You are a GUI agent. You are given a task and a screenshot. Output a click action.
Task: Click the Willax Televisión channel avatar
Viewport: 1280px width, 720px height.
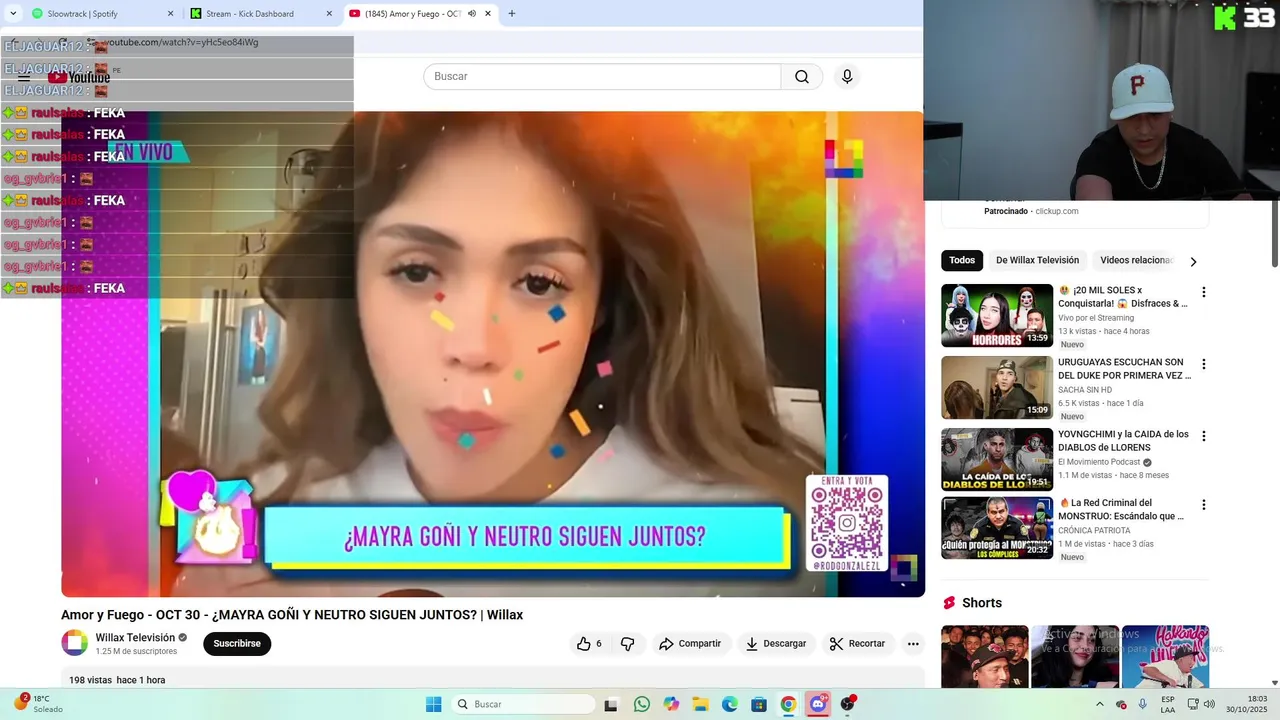[x=75, y=643]
